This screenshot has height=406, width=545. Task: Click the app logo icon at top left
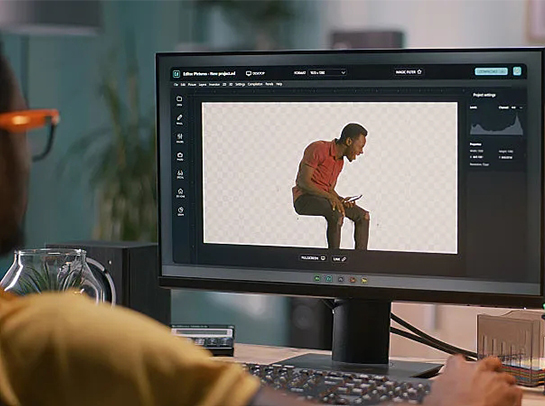click(x=177, y=74)
